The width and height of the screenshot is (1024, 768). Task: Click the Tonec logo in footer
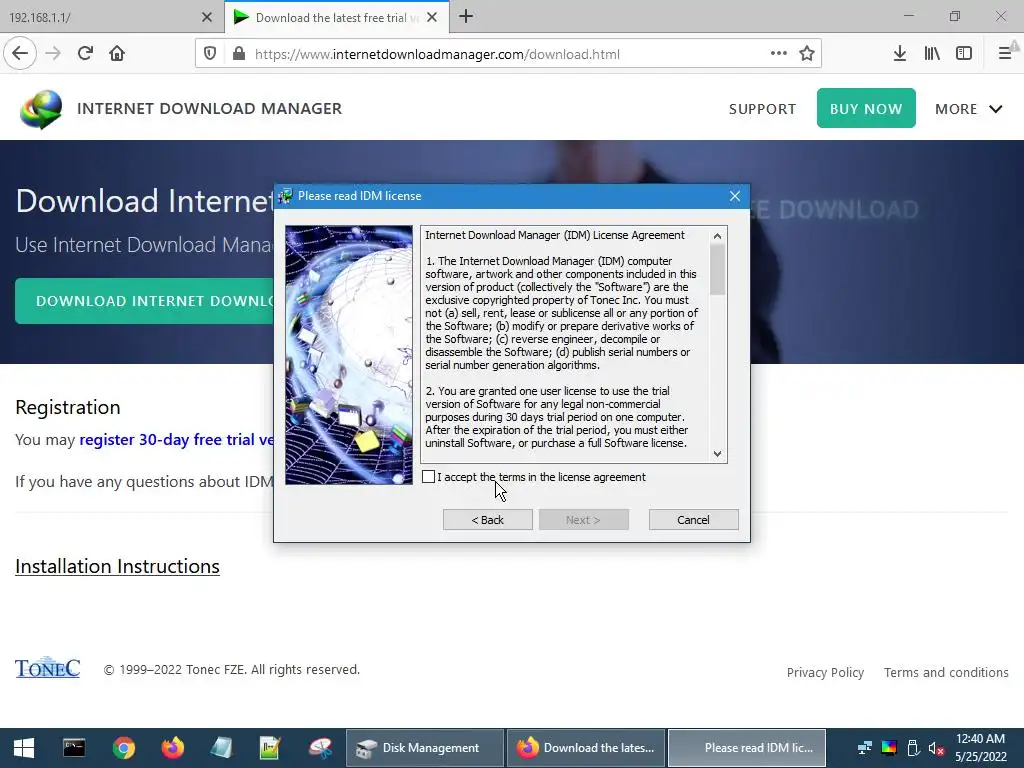click(x=48, y=667)
